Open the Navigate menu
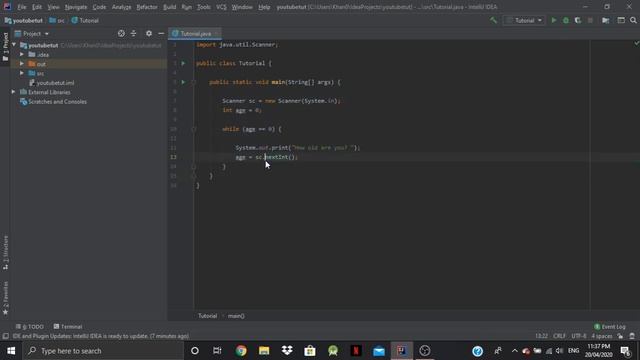 point(76,7)
